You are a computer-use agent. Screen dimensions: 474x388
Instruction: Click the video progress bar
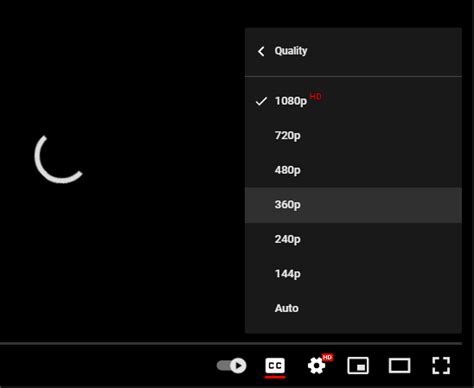(231, 343)
